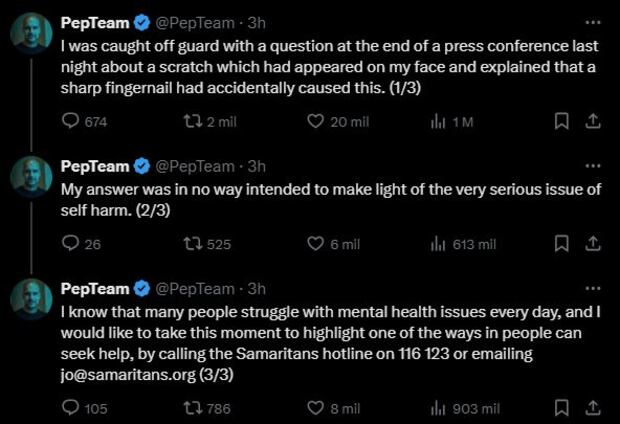View the 613 mil views analytics
Viewport: 620px width, 424px height.
[437, 243]
